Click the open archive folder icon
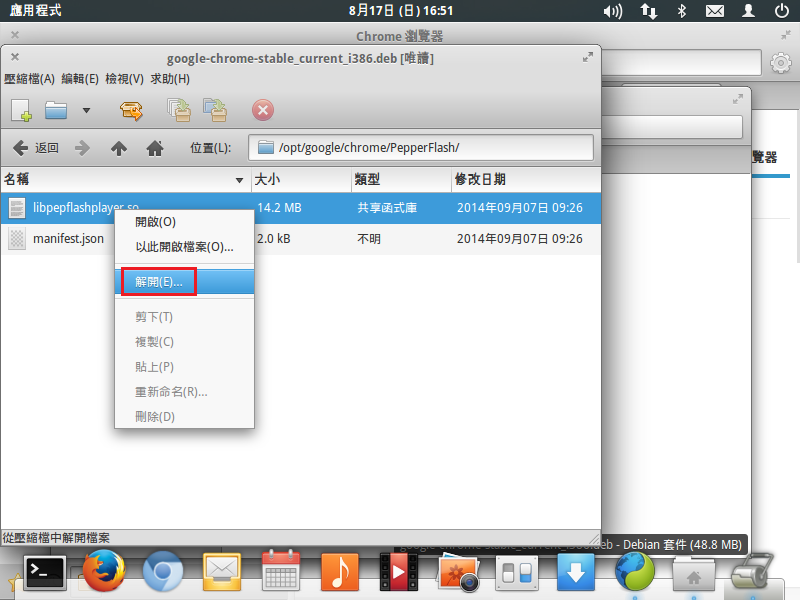This screenshot has height=600, width=800. 56,110
